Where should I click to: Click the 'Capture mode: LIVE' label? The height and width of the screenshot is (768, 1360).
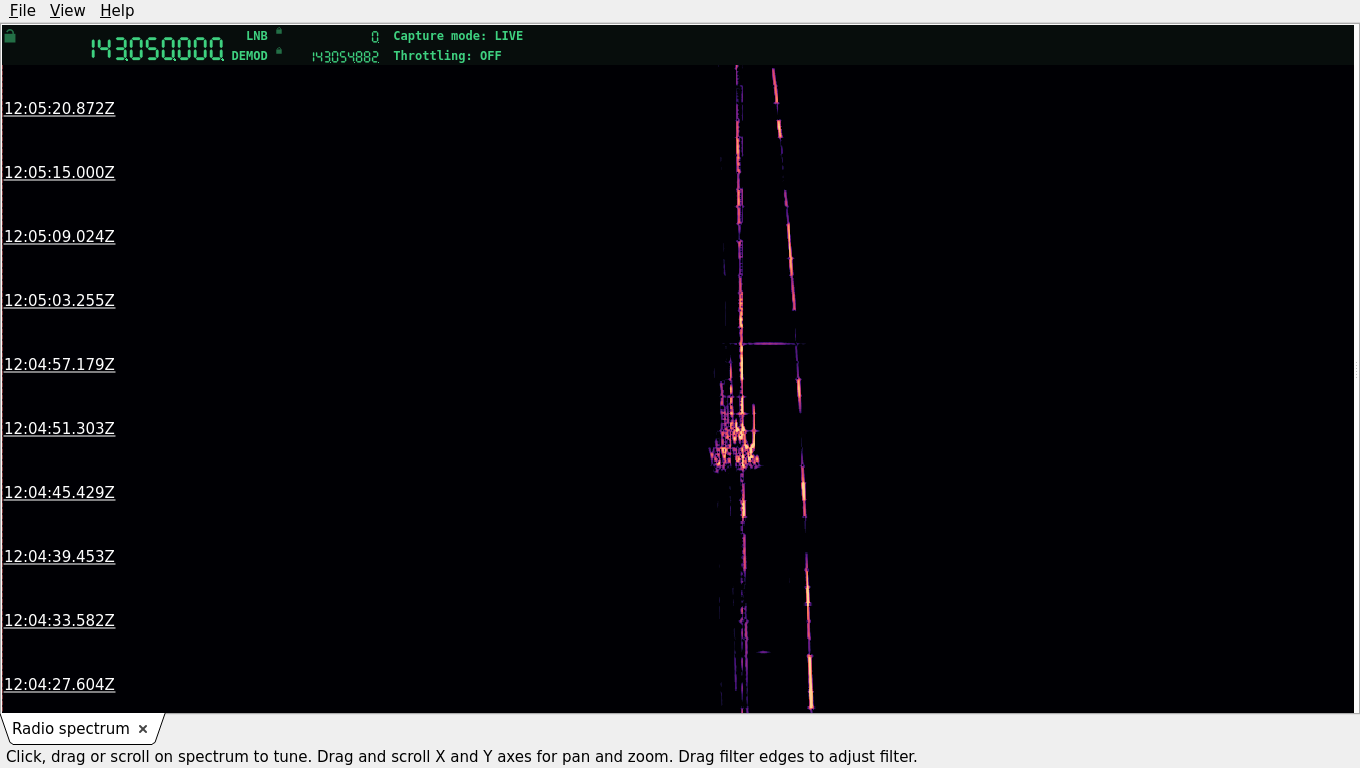[x=458, y=36]
